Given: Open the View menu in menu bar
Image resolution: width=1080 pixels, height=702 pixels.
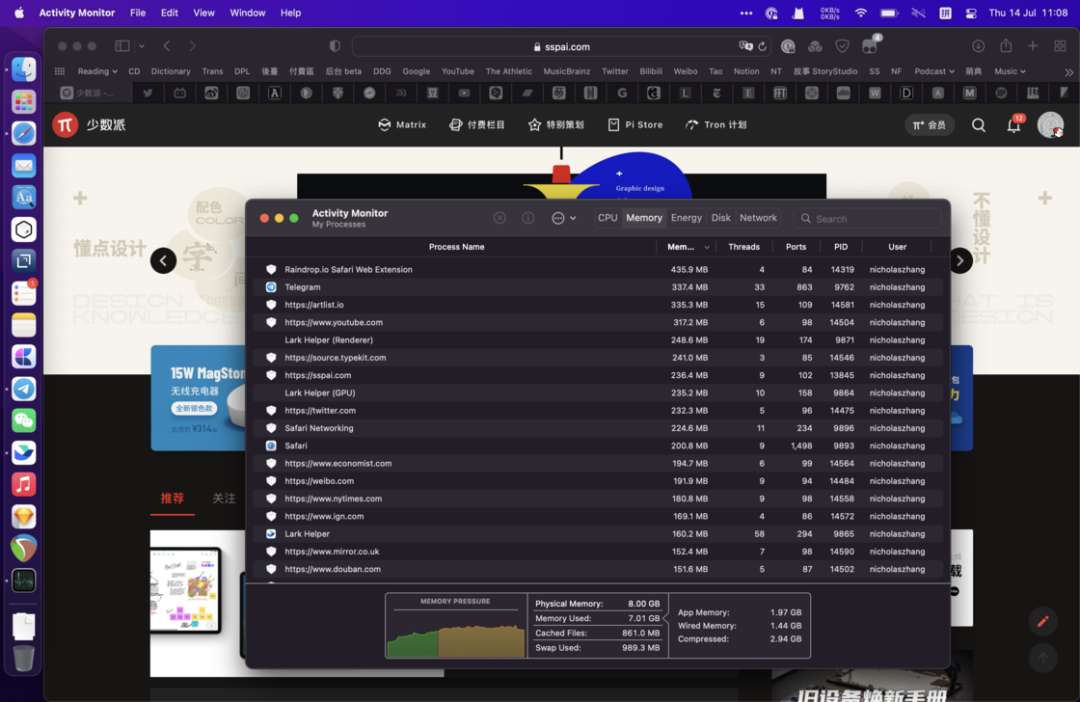Looking at the screenshot, I should 204,12.
